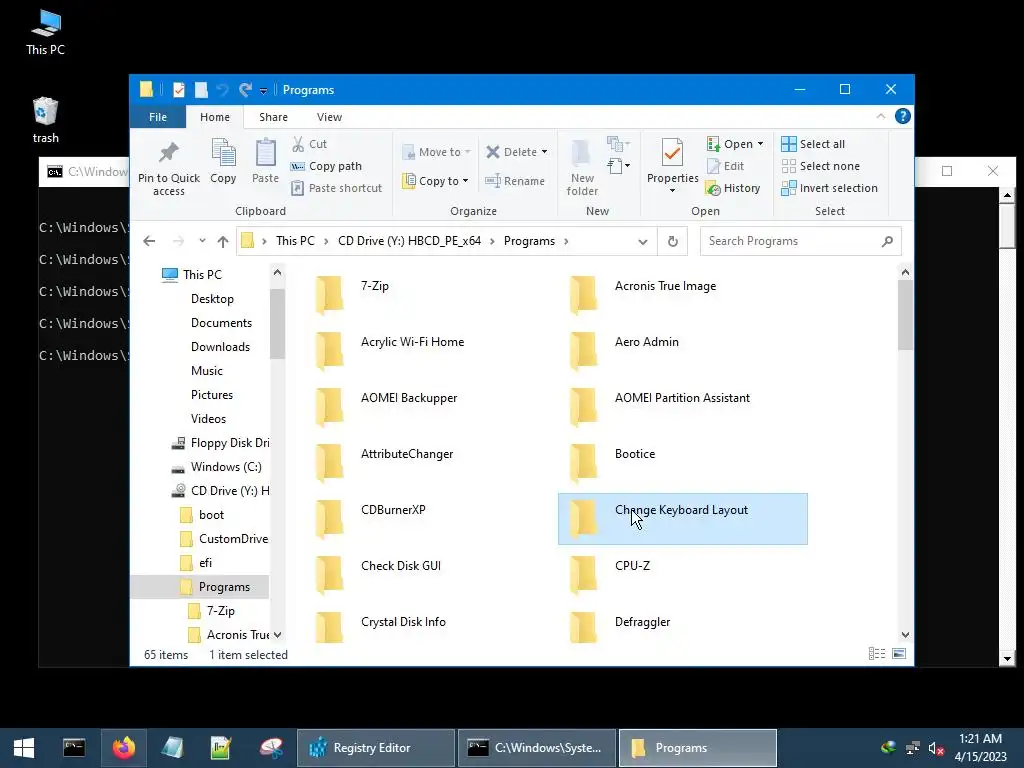
Task: Open the File menu tab
Action: [x=157, y=117]
